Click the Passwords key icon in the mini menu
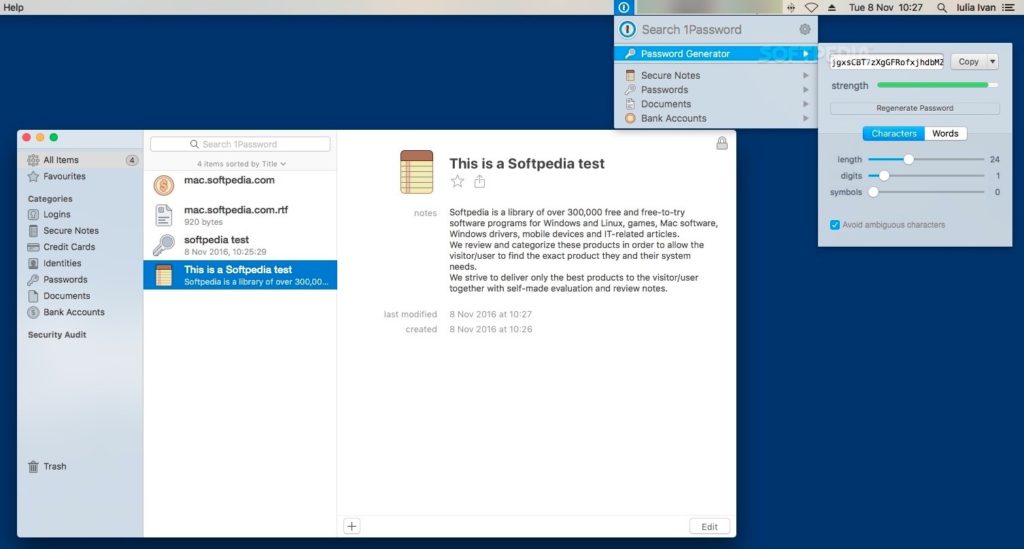 coord(630,89)
